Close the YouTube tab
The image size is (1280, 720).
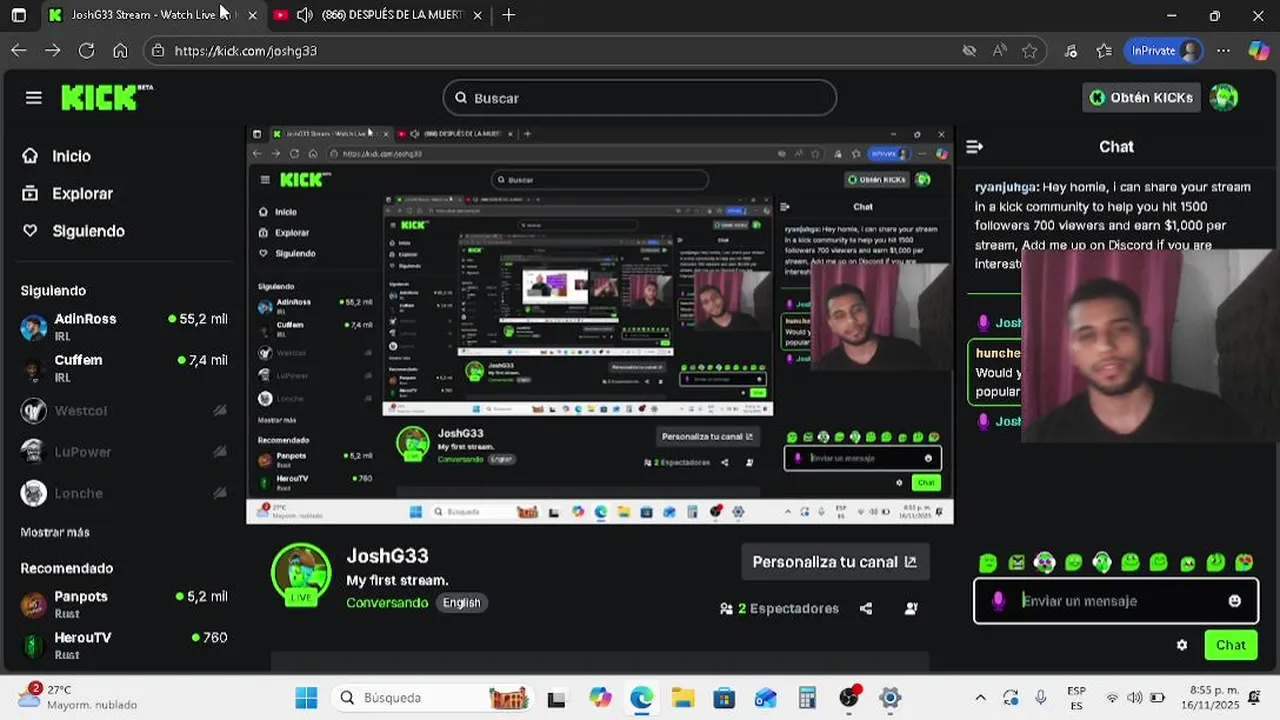(x=478, y=15)
